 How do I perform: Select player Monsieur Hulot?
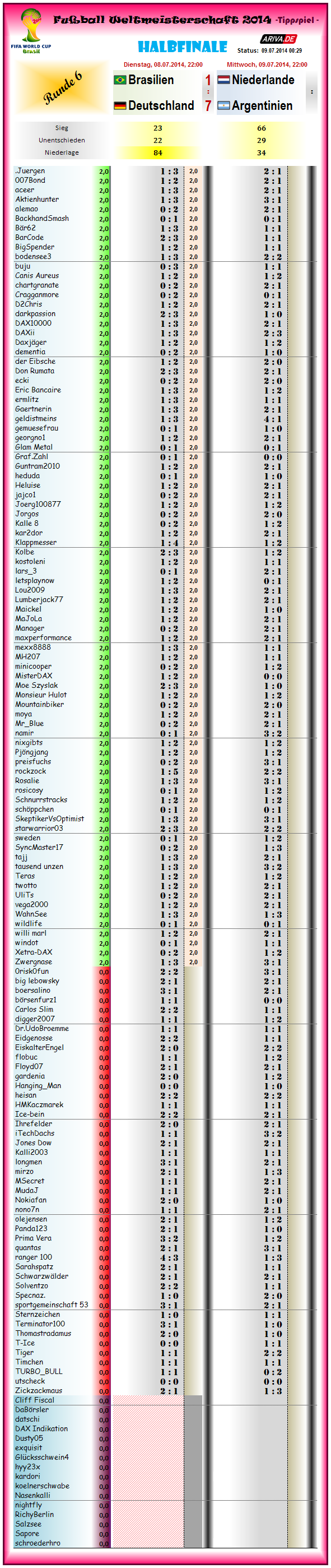tap(41, 695)
